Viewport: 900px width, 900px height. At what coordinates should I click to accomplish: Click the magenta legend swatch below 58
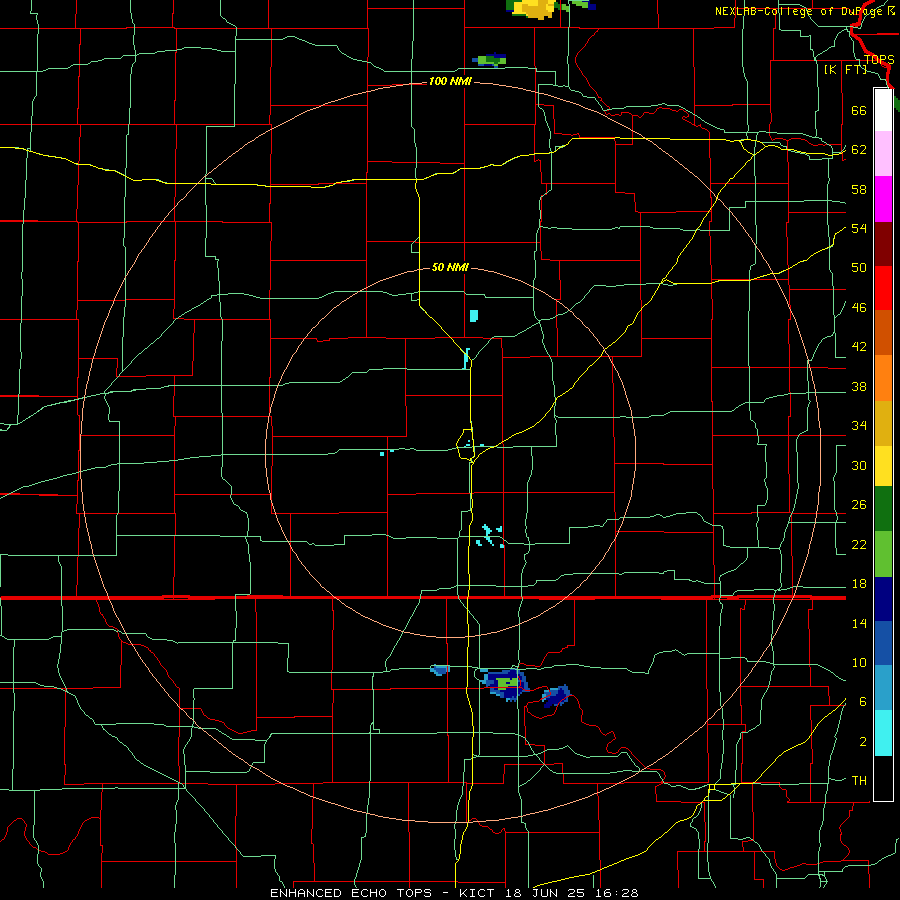[x=883, y=199]
